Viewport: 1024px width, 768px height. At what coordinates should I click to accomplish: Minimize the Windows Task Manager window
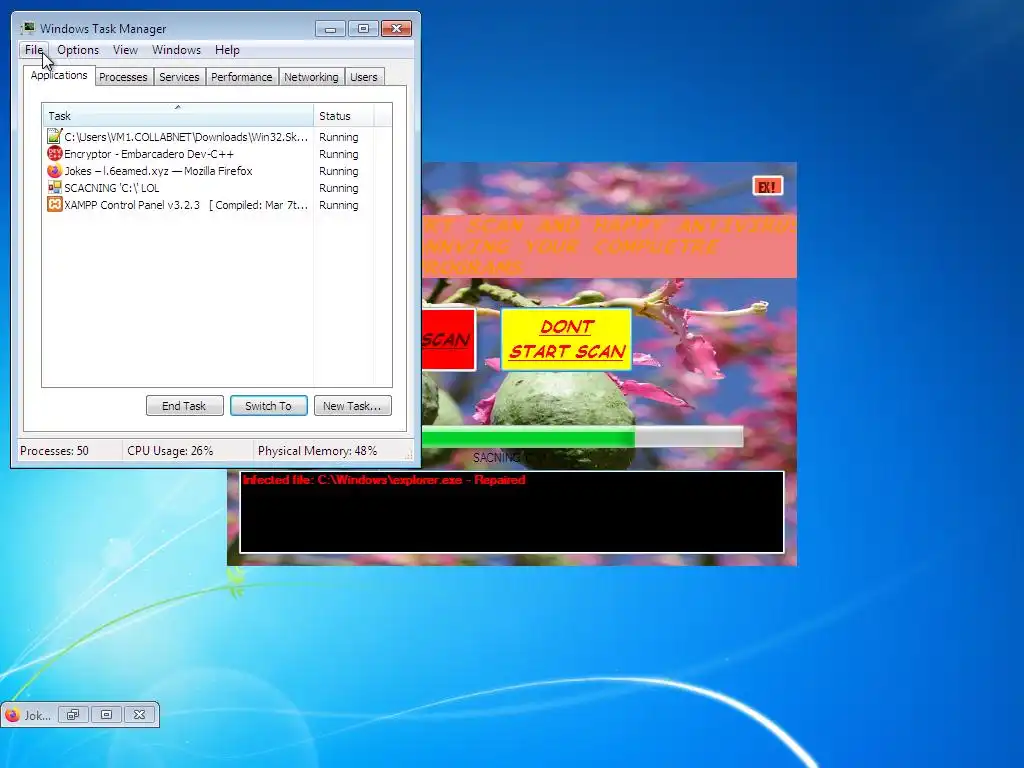tap(330, 29)
